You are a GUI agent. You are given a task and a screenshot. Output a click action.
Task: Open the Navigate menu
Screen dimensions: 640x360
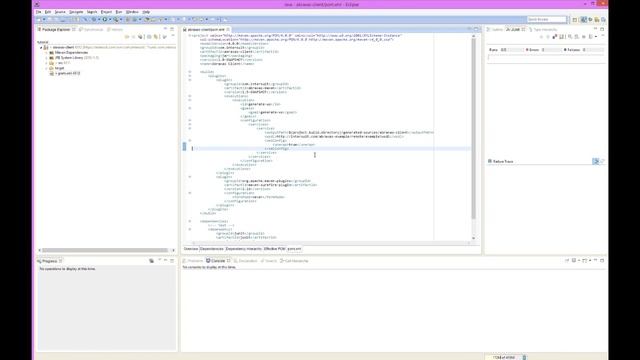pyautogui.click(x=76, y=12)
